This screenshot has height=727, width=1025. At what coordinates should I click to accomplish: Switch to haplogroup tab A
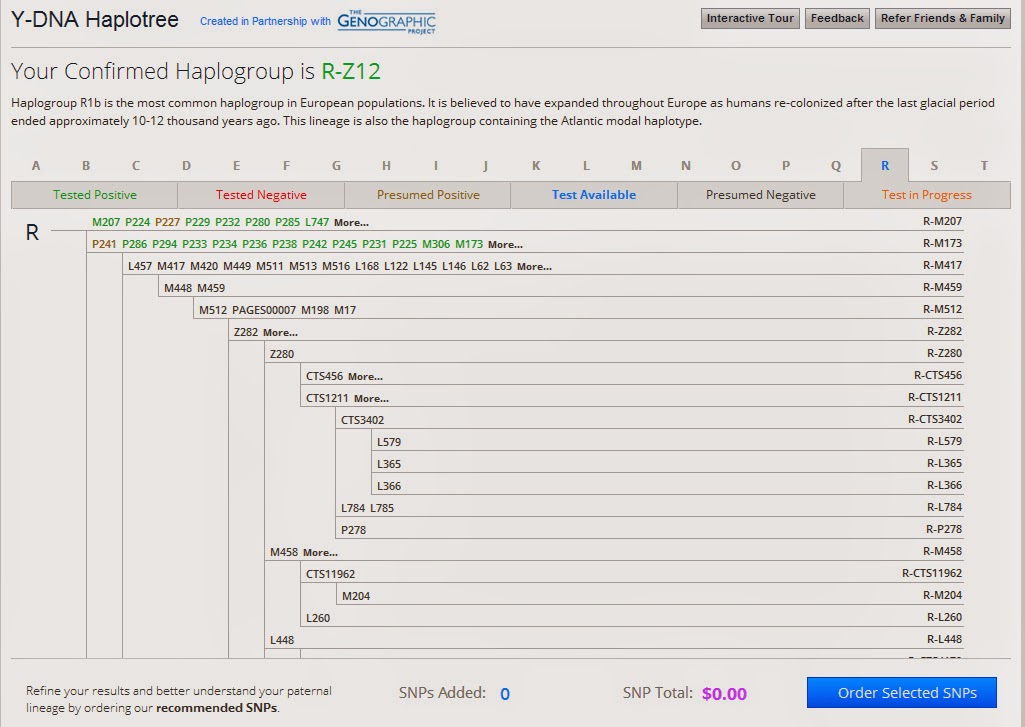pyautogui.click(x=36, y=165)
